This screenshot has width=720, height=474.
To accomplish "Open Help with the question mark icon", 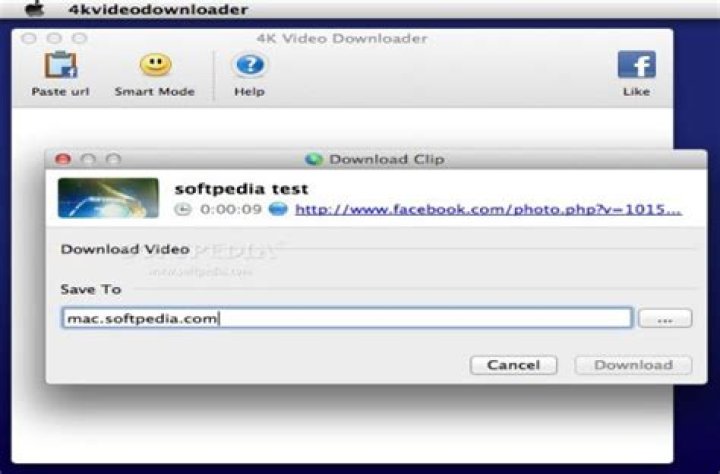I will [249, 65].
